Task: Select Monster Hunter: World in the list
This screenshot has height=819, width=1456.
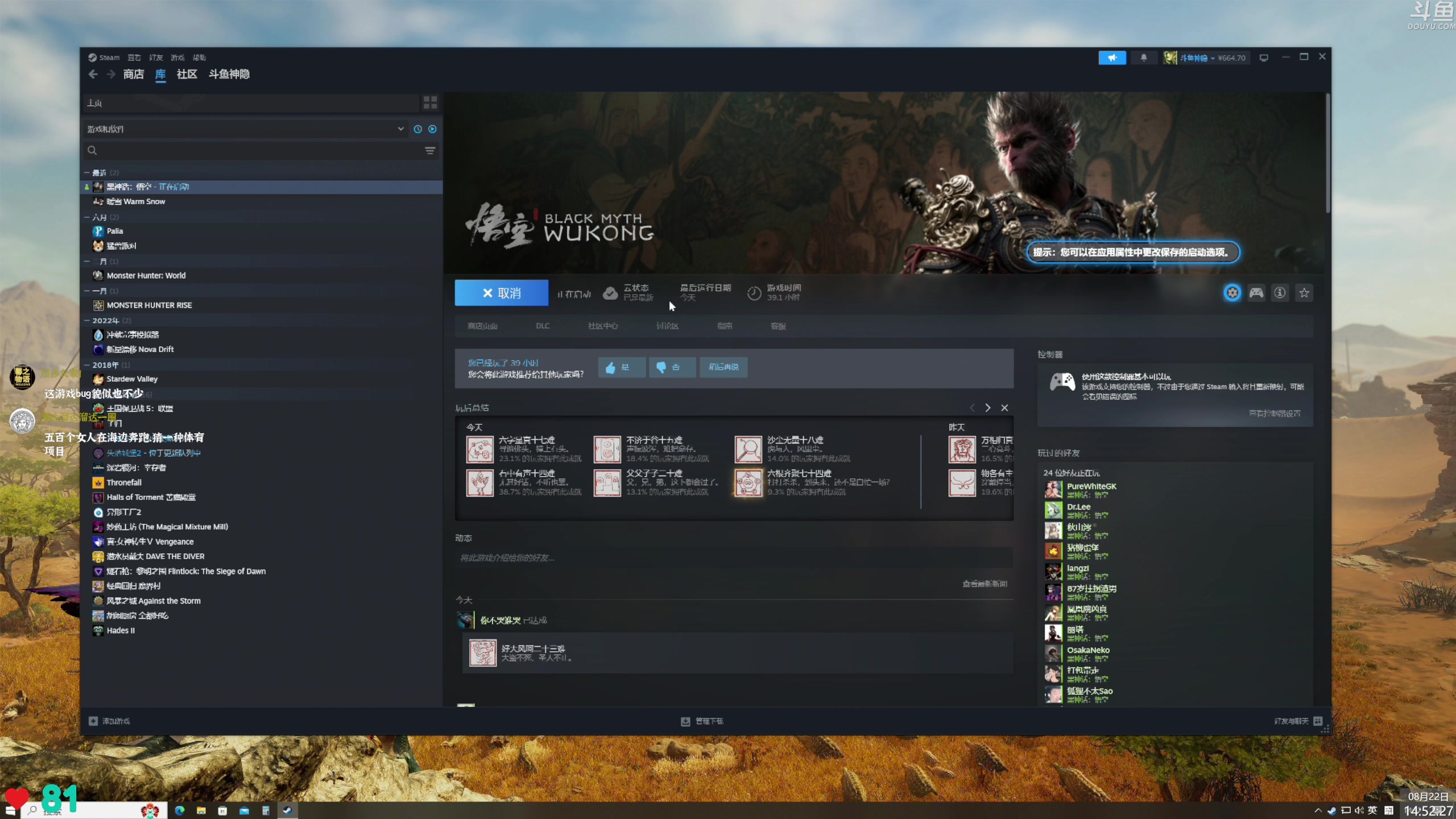Action: [x=261, y=275]
